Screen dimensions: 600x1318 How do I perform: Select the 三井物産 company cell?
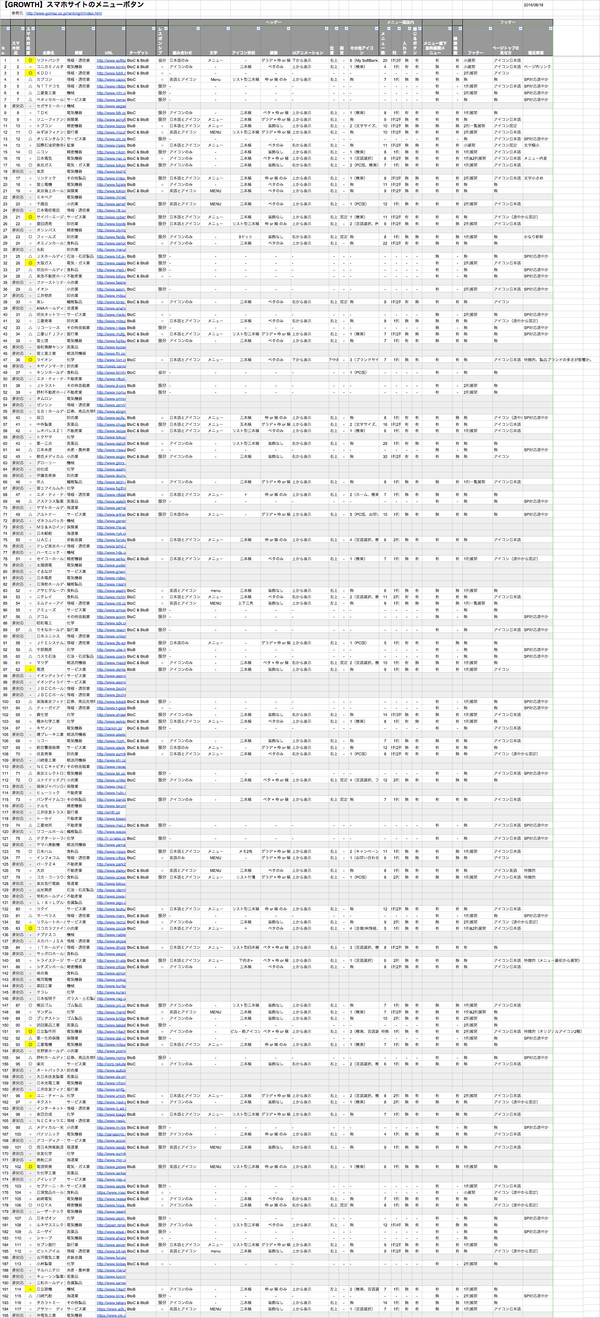[50, 296]
